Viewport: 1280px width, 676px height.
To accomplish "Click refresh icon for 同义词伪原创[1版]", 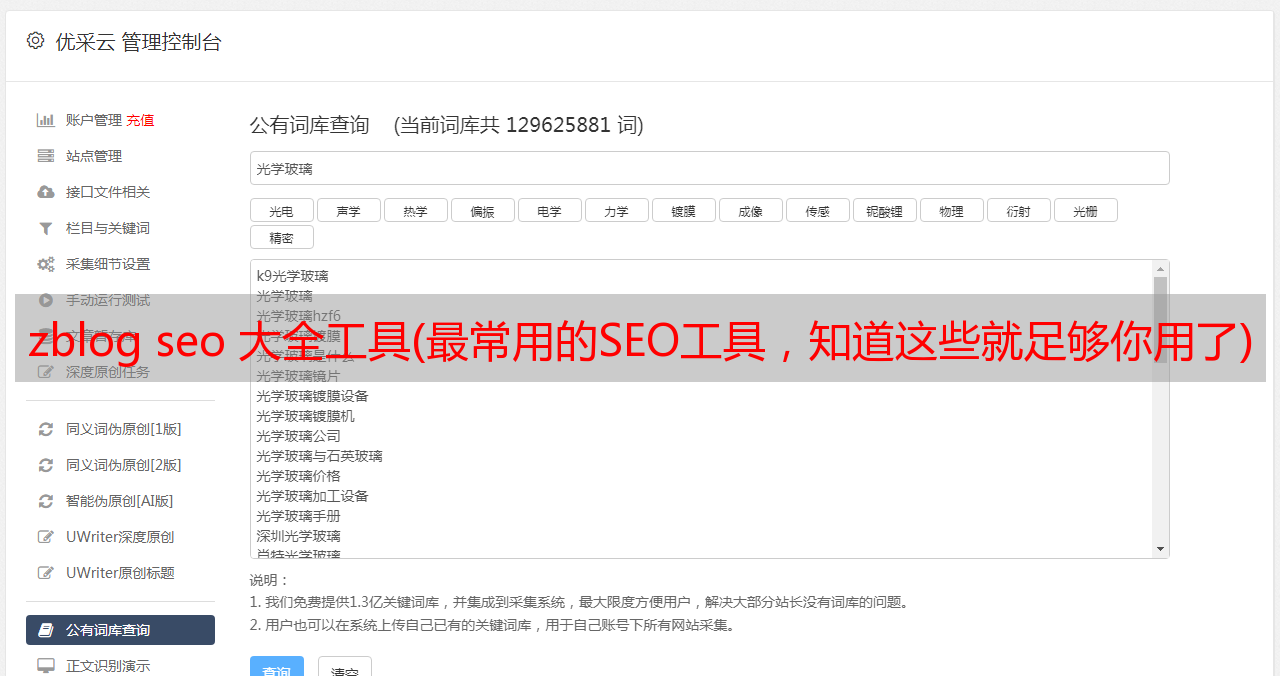I will point(46,429).
